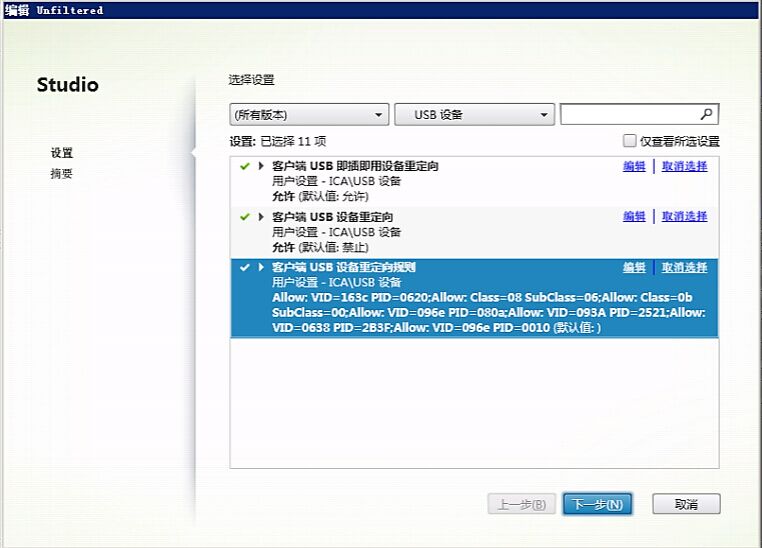Click inside the settings search field
This screenshot has width=762, height=548.
click(x=628, y=115)
